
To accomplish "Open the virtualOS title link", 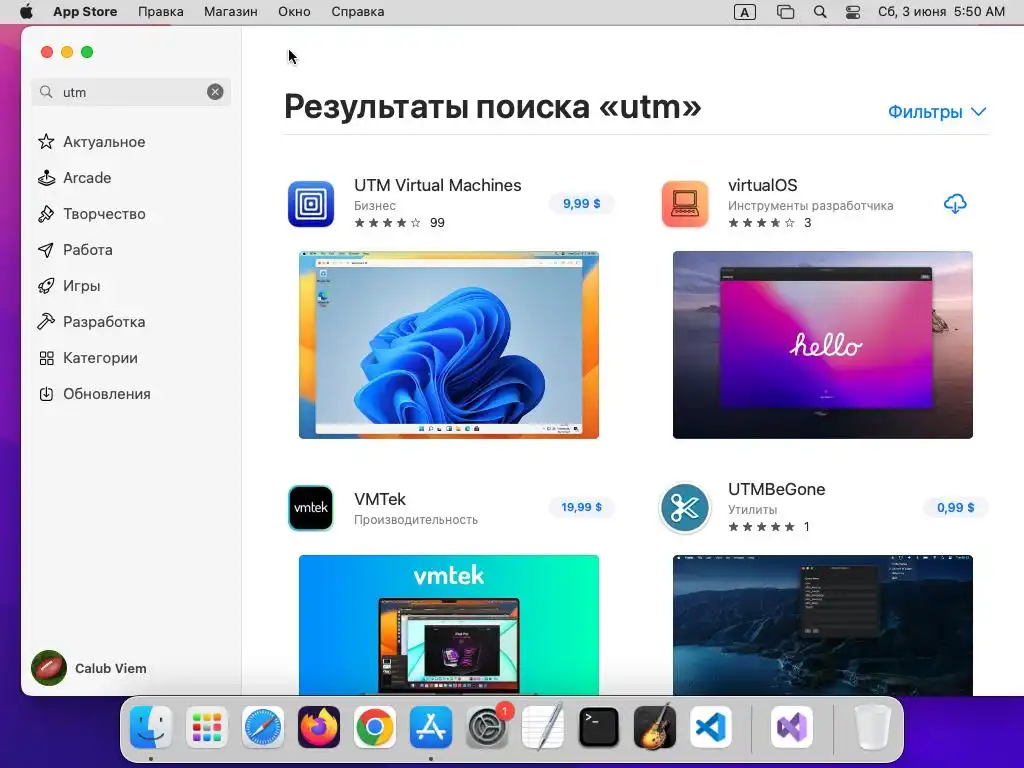I will pyautogui.click(x=763, y=185).
